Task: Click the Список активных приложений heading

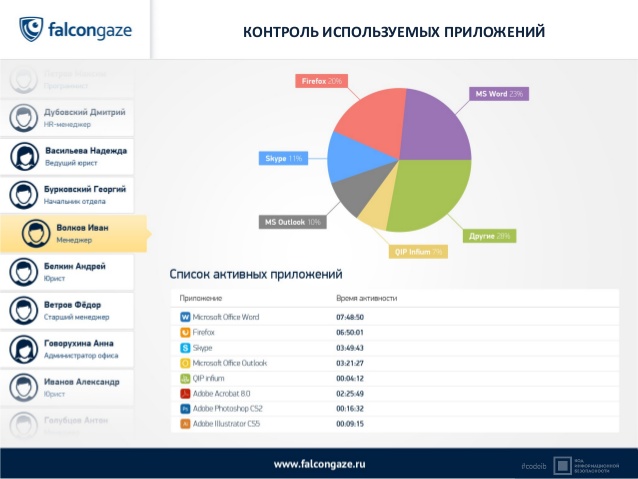Action: click(256, 274)
